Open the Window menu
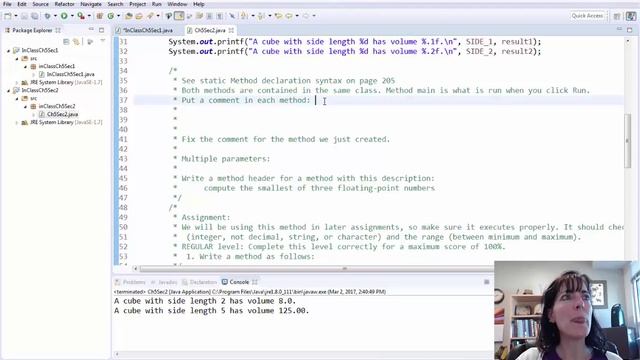Viewport: 640px width, 360px height. [177, 4]
